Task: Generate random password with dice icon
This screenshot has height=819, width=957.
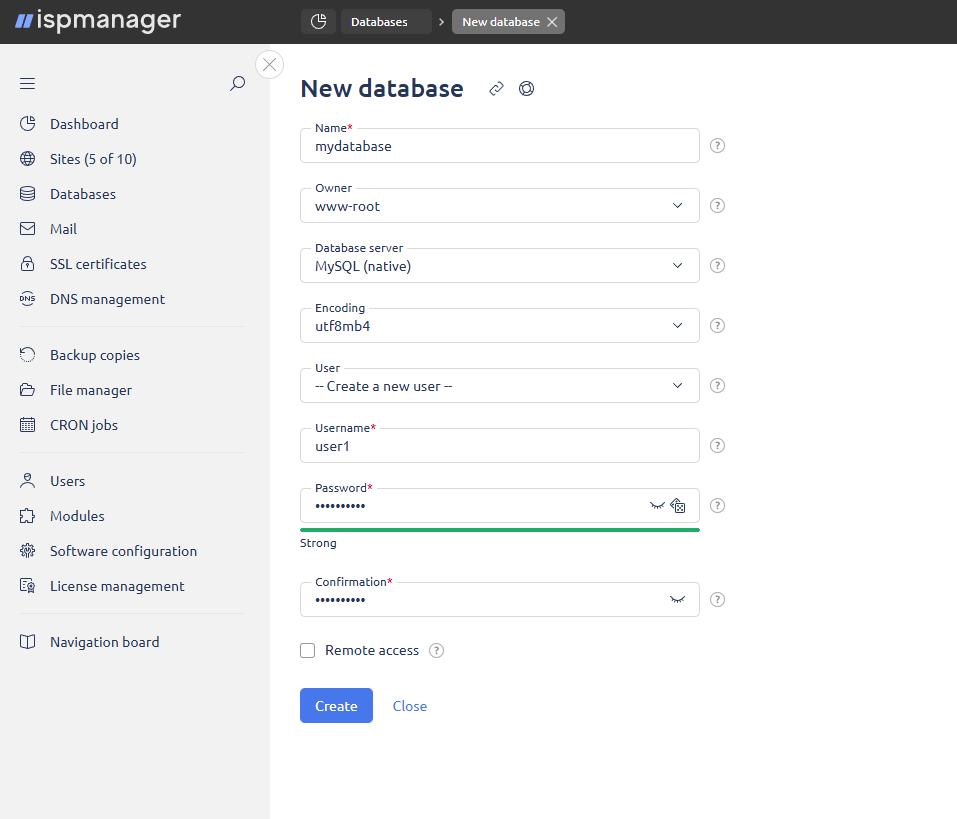Action: [678, 506]
